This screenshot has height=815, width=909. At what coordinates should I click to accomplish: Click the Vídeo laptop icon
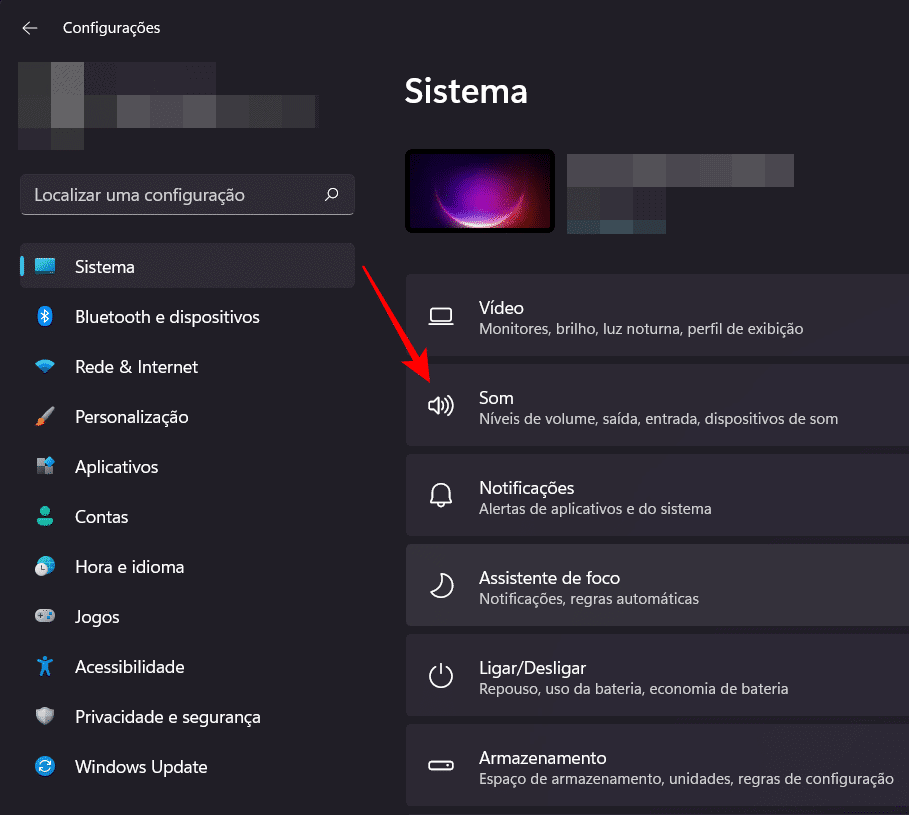coord(441,316)
